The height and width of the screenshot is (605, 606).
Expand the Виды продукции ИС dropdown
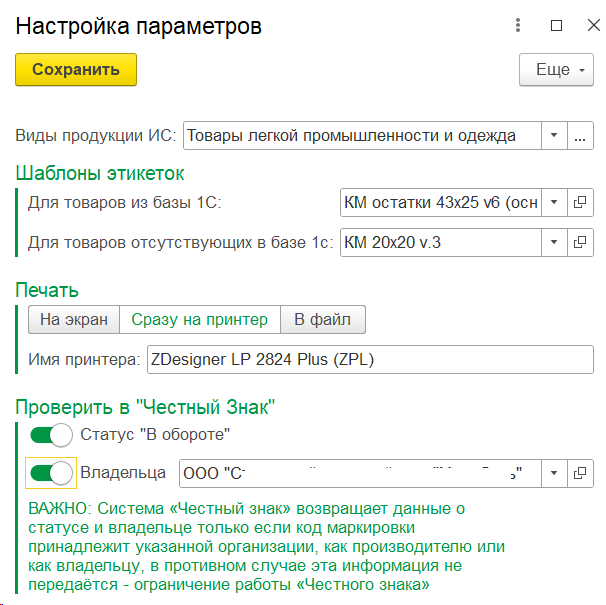[x=554, y=135]
